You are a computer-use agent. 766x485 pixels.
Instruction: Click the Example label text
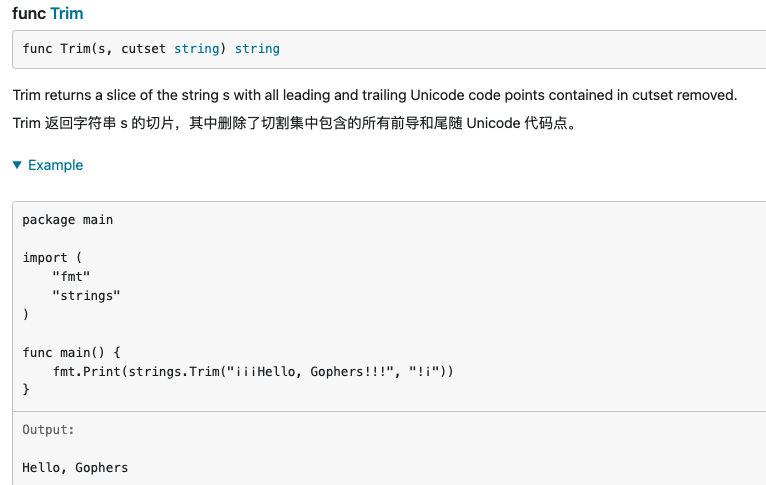56,165
